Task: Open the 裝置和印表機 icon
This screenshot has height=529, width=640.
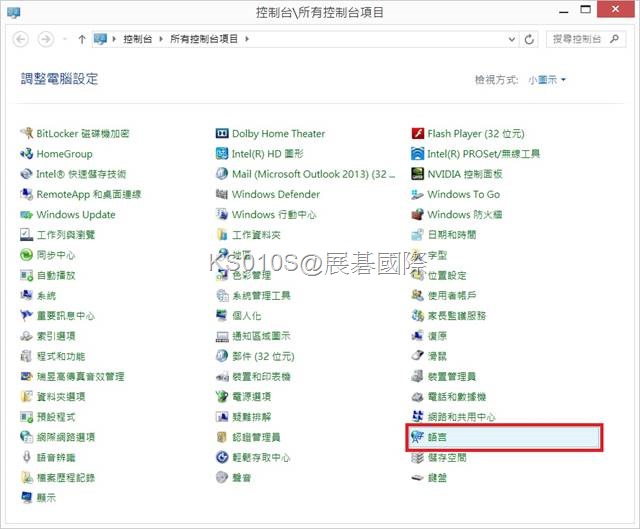Action: coord(222,376)
